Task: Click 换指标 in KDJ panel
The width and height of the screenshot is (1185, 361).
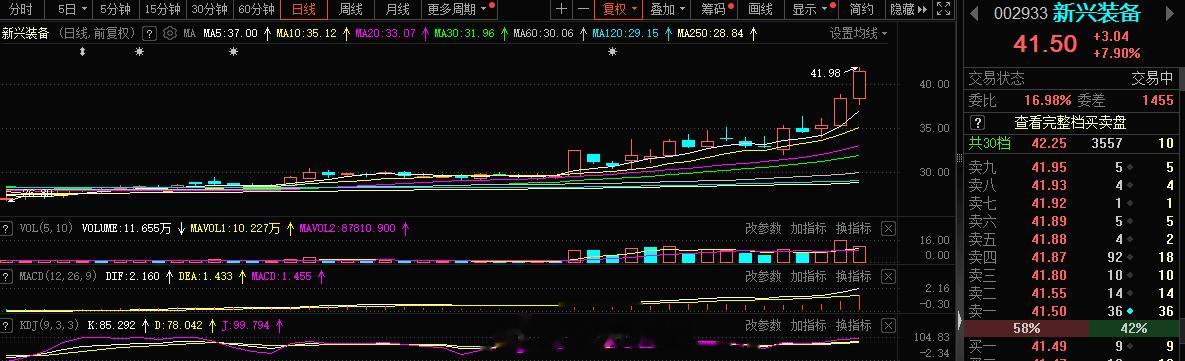Action: [x=853, y=326]
